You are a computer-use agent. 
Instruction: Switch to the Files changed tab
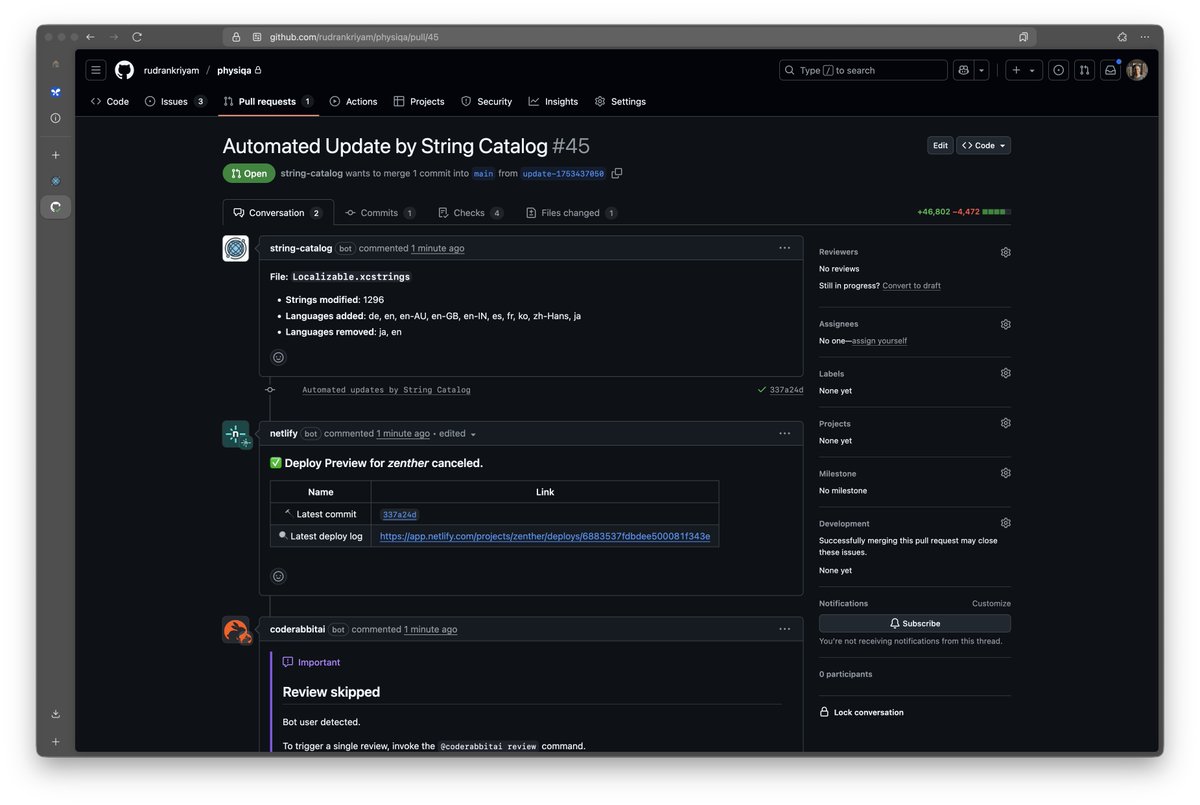tap(571, 213)
